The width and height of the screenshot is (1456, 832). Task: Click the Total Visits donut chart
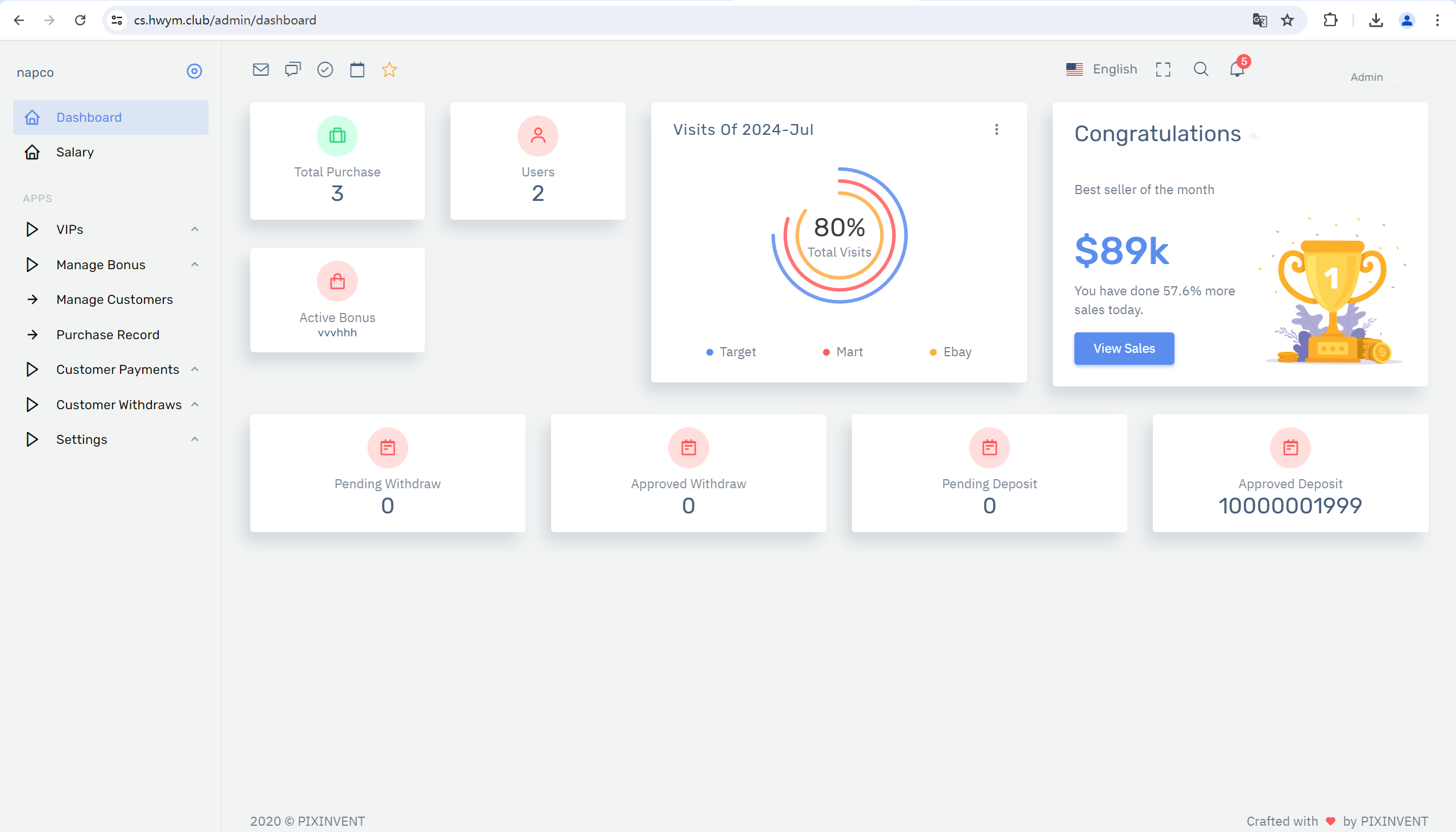pyautogui.click(x=839, y=237)
